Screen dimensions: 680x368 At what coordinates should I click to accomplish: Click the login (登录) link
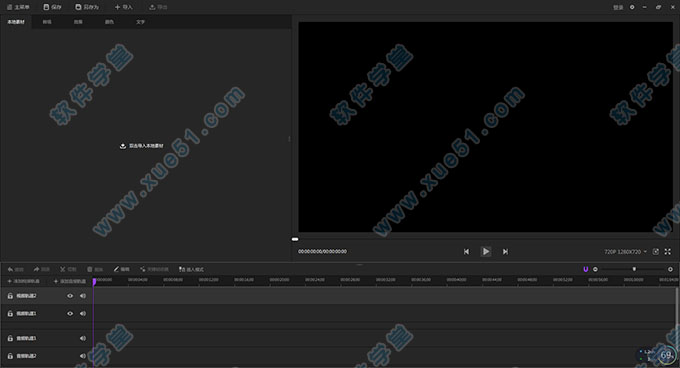(618, 7)
